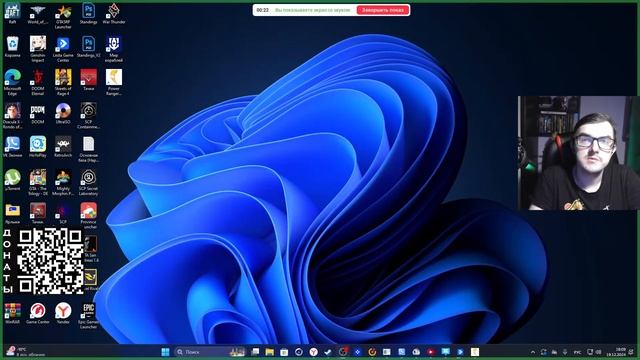Open the Standings_V2 PSD file
The width and height of the screenshot is (640, 360).
click(88, 47)
